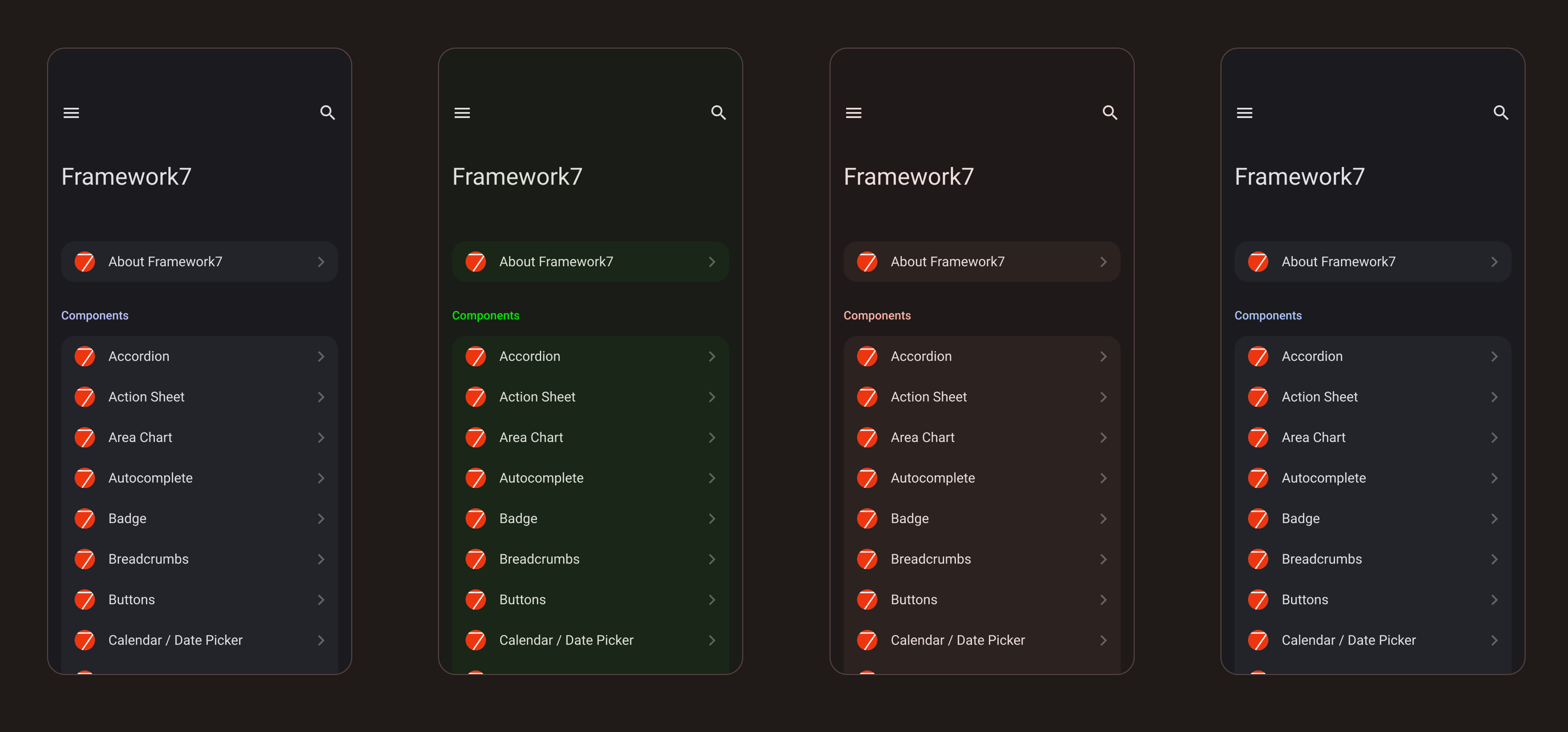
Task: Click Badge's Framework7 logo in the pink panel
Action: tap(867, 518)
